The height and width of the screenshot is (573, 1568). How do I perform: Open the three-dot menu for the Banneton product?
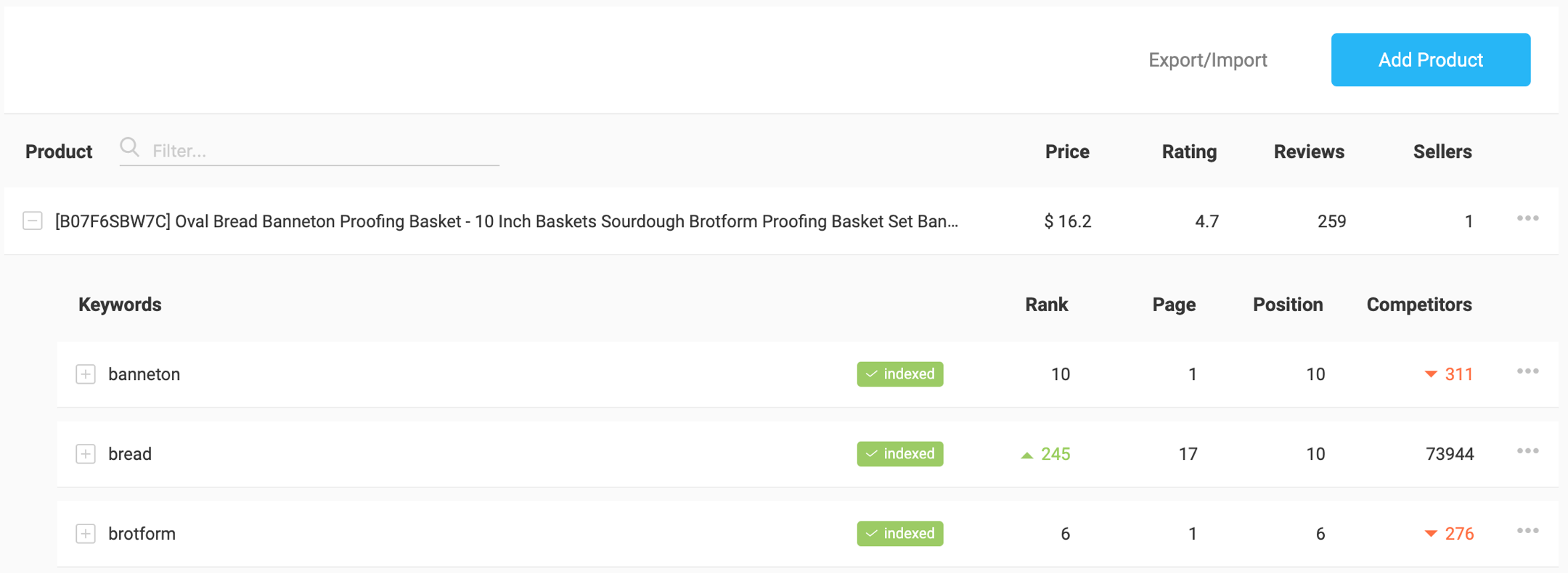click(1528, 218)
